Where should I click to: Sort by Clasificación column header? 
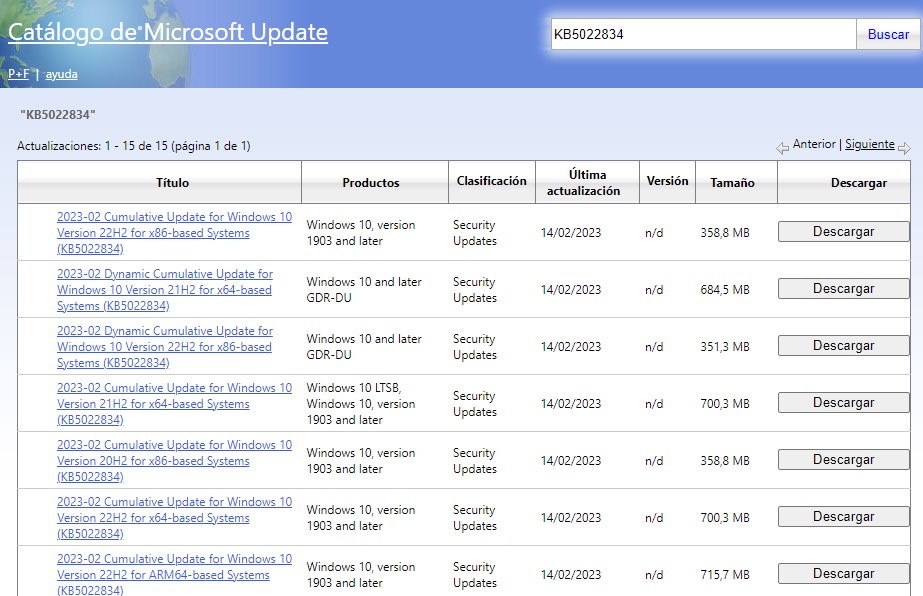492,183
